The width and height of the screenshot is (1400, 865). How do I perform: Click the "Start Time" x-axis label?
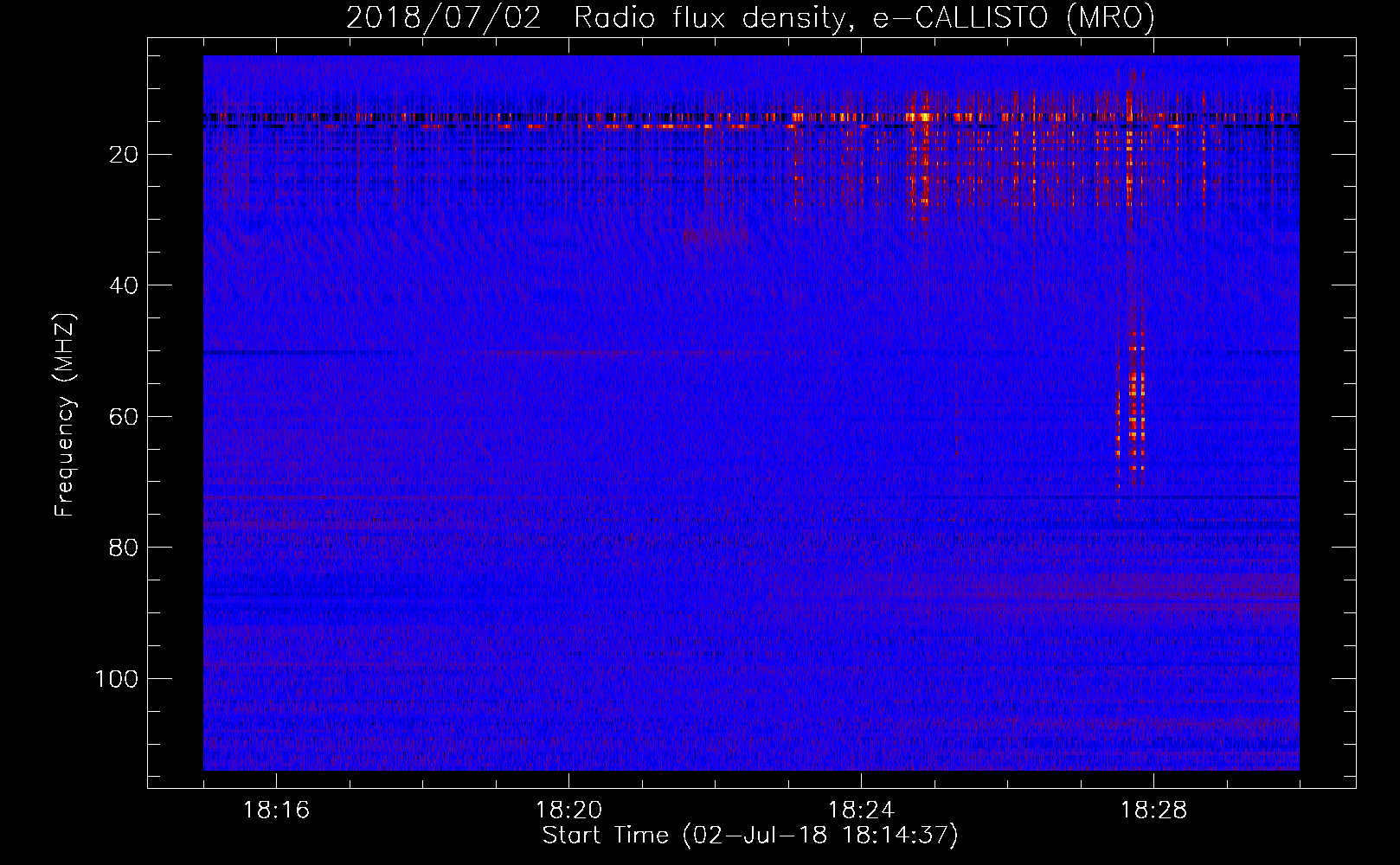coord(749,835)
